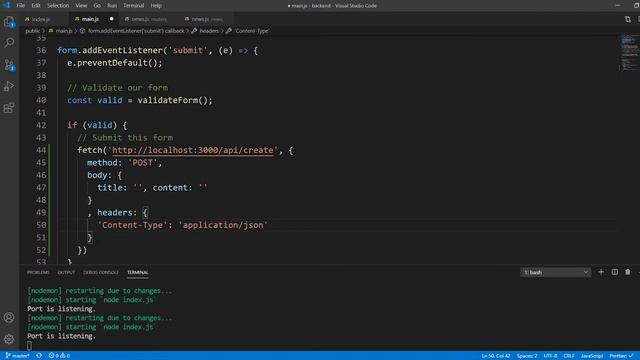Open the Accounts menu icon
The width and height of the screenshot is (640, 360).
(x=9, y=317)
